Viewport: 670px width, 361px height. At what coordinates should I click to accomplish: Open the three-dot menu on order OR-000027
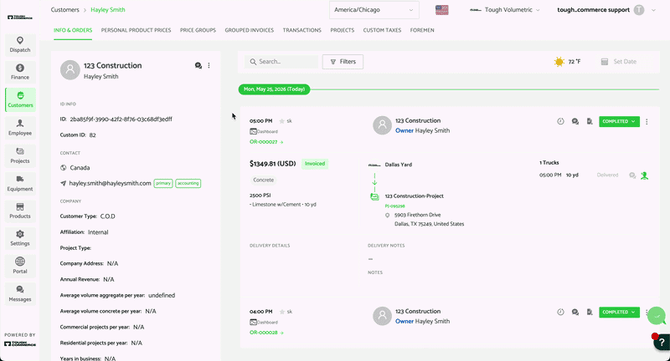(646, 122)
